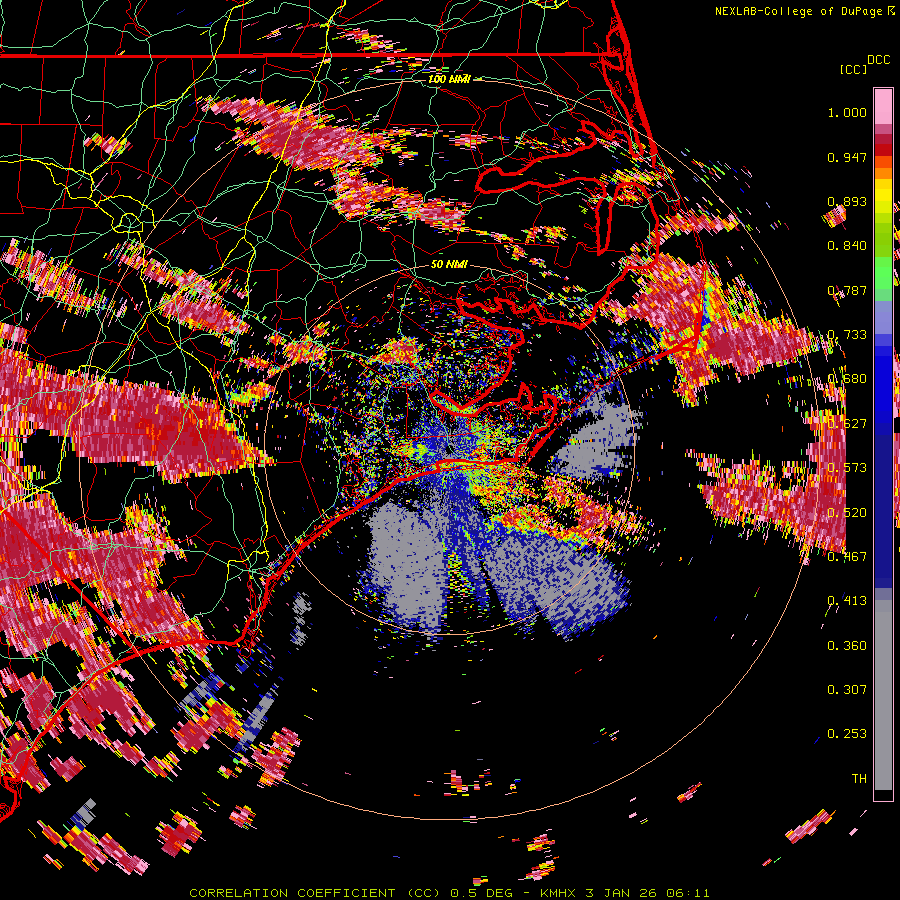Click the 50 NMI range ring label

coord(449,264)
